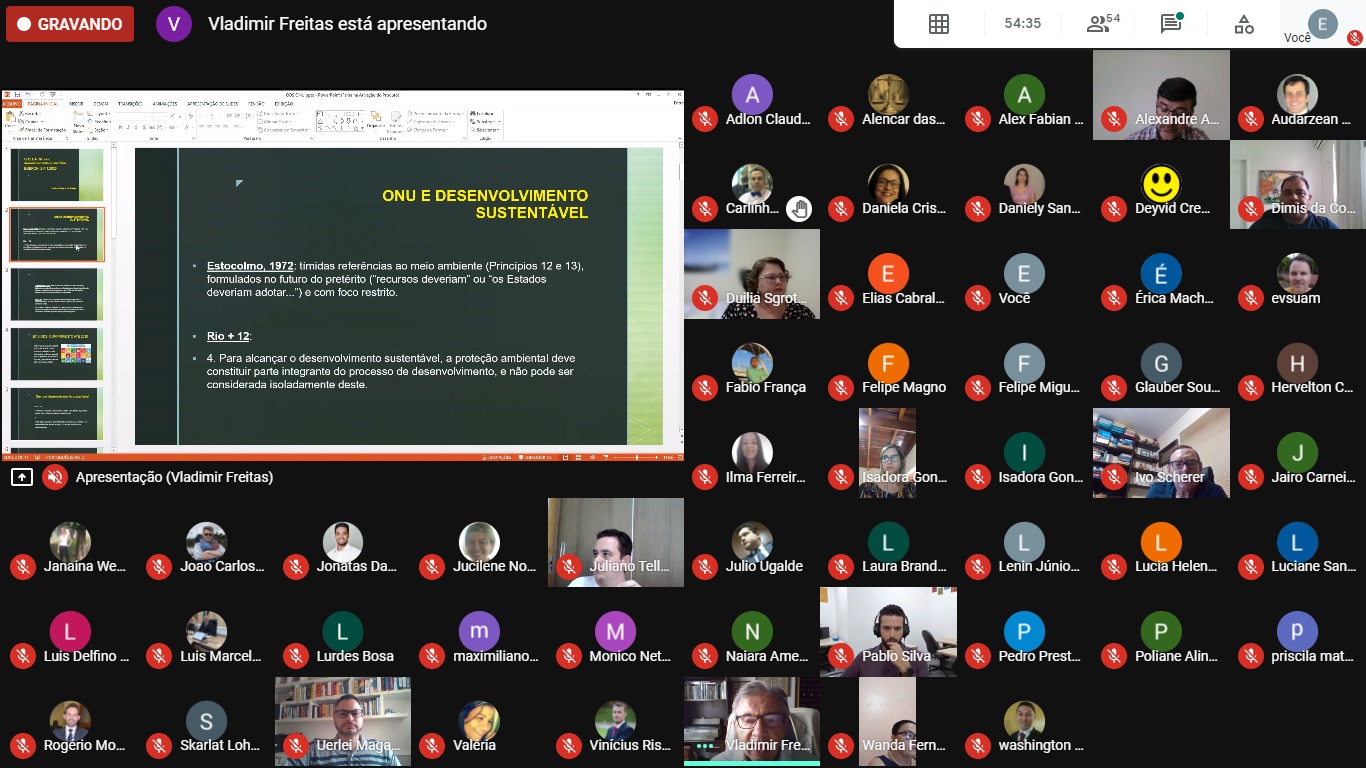This screenshot has height=768, width=1366.
Task: Open the tile layout grid icon
Action: pyautogui.click(x=938, y=24)
